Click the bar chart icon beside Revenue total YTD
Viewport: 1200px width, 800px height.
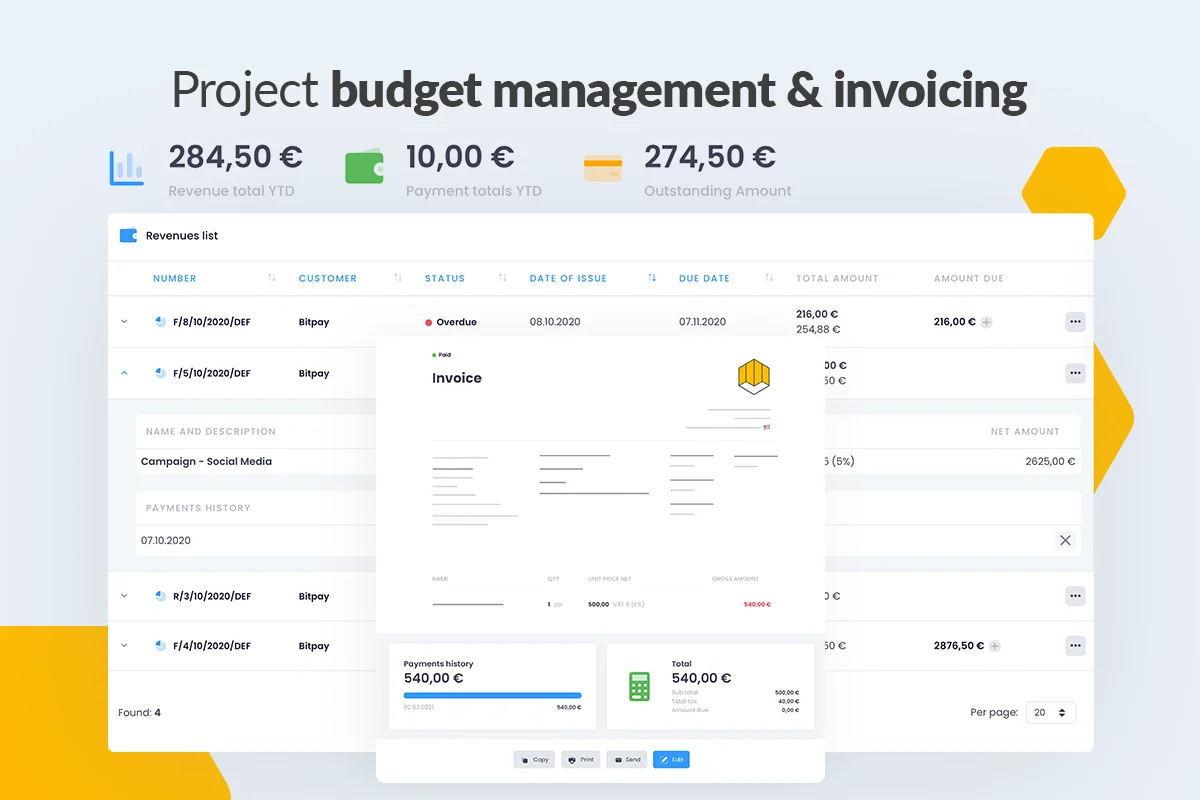tap(127, 168)
